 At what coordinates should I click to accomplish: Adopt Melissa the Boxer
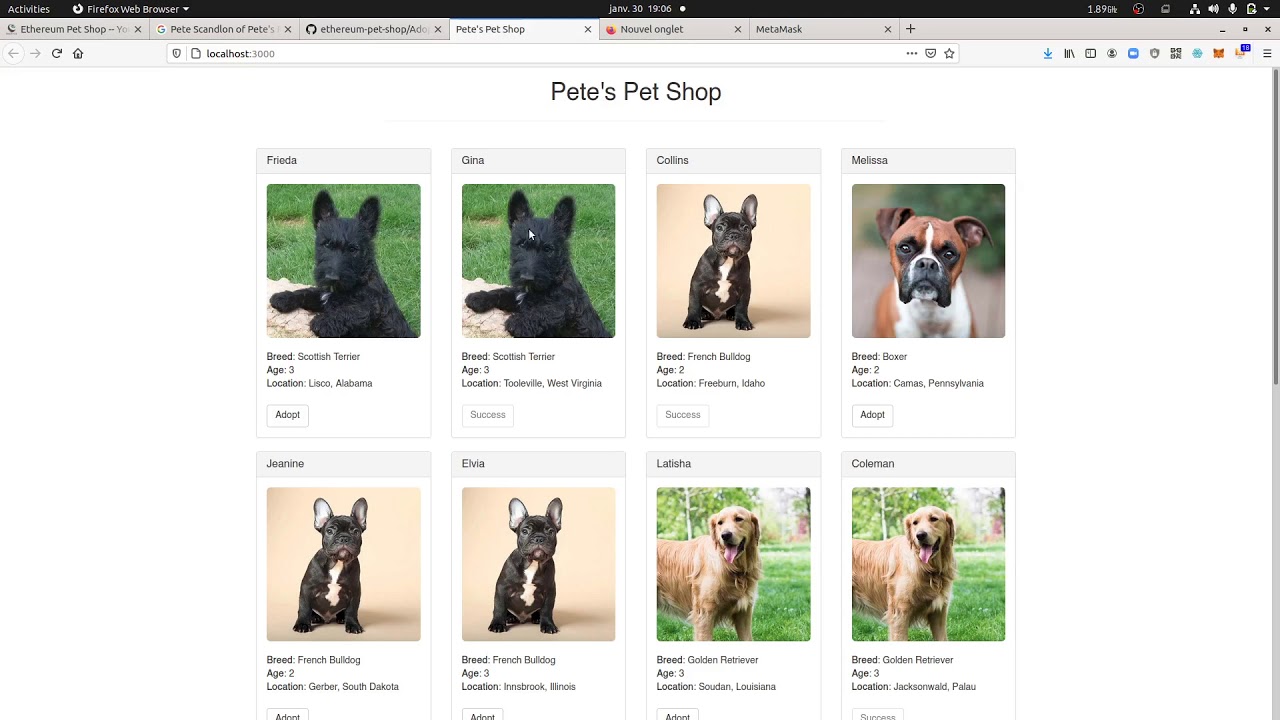tap(872, 415)
